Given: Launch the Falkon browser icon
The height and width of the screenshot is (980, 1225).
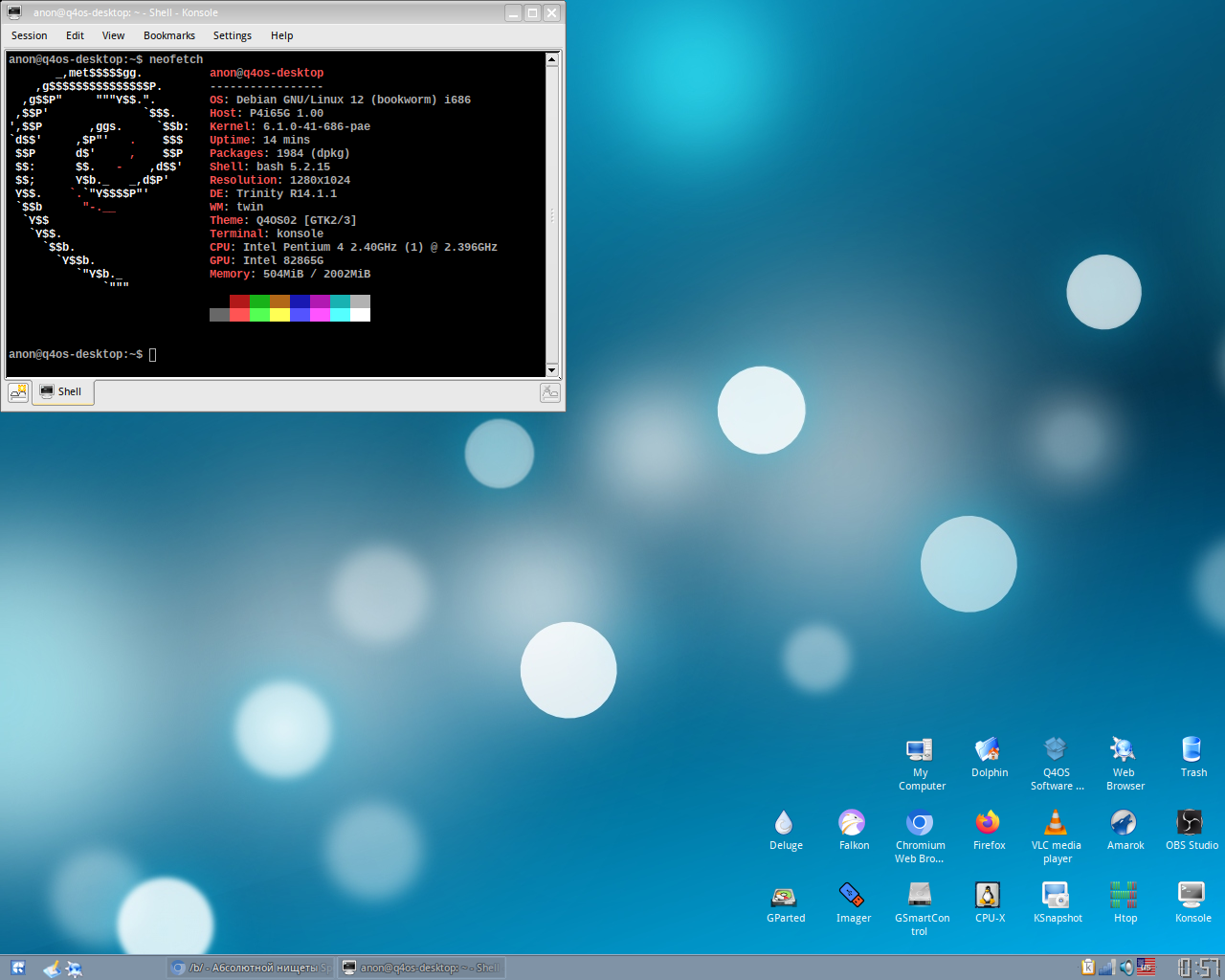Looking at the screenshot, I should coord(852,823).
